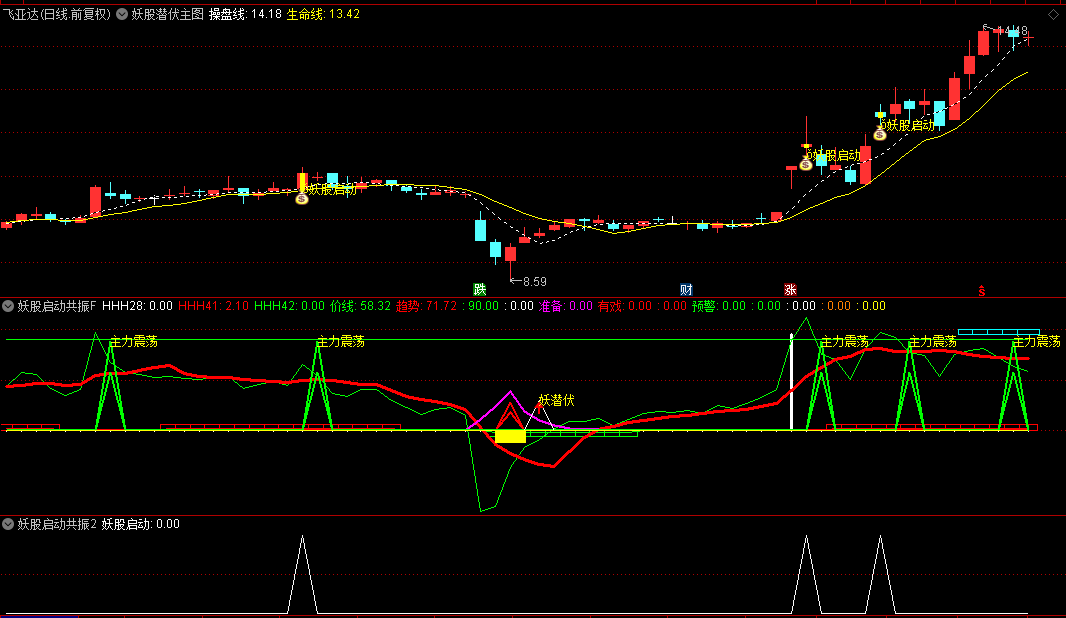Click the 操盘线: 14.18 value
This screenshot has width=1066, height=618.
coord(245,14)
